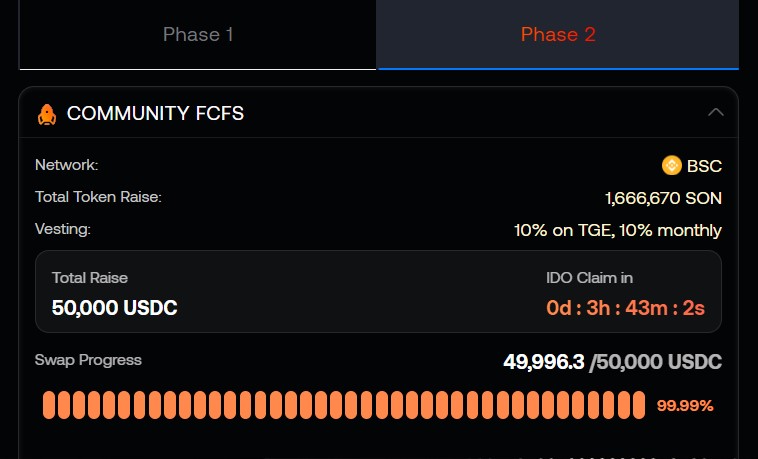
Task: Click the Network label
Action: (x=66, y=165)
